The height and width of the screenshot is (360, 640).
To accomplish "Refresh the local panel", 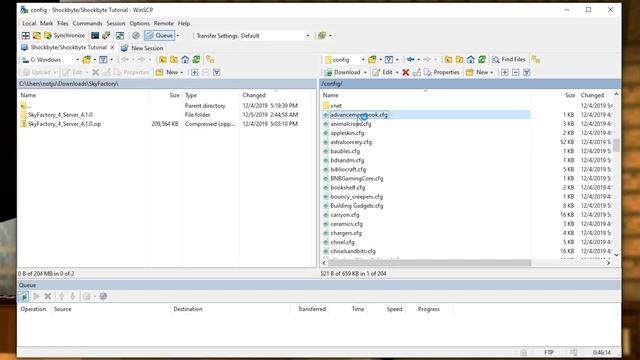I will (196, 60).
